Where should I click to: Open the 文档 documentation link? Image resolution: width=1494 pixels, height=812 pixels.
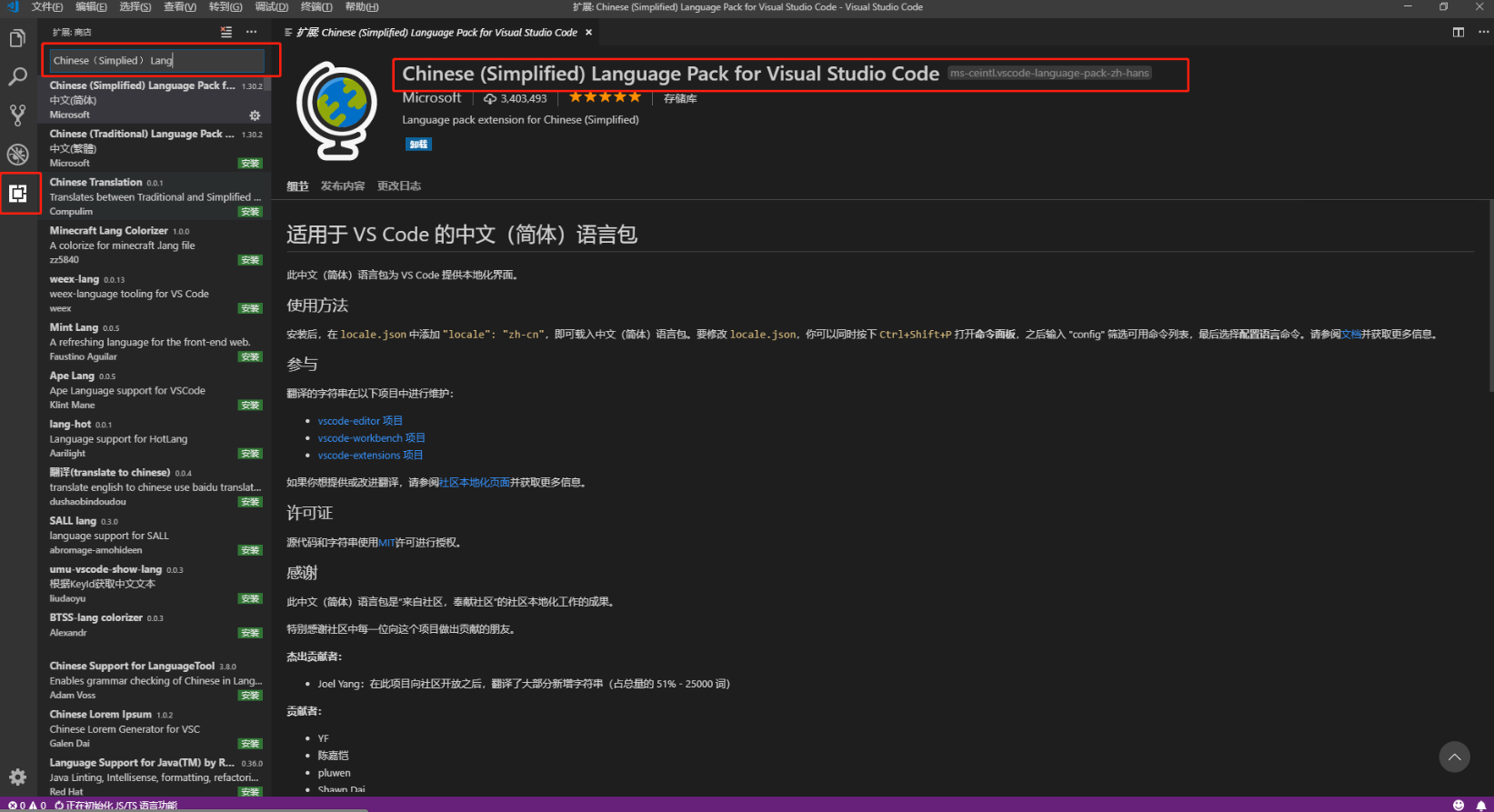1351,335
